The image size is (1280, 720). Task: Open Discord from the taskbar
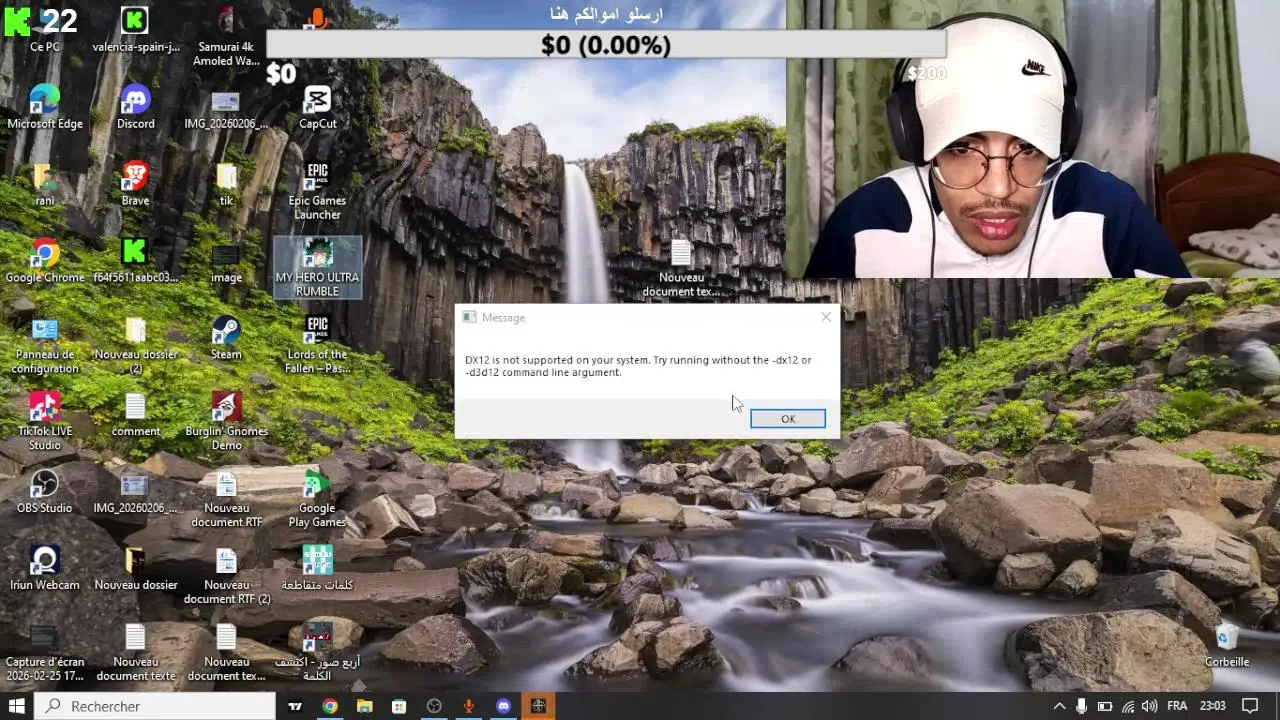(503, 706)
